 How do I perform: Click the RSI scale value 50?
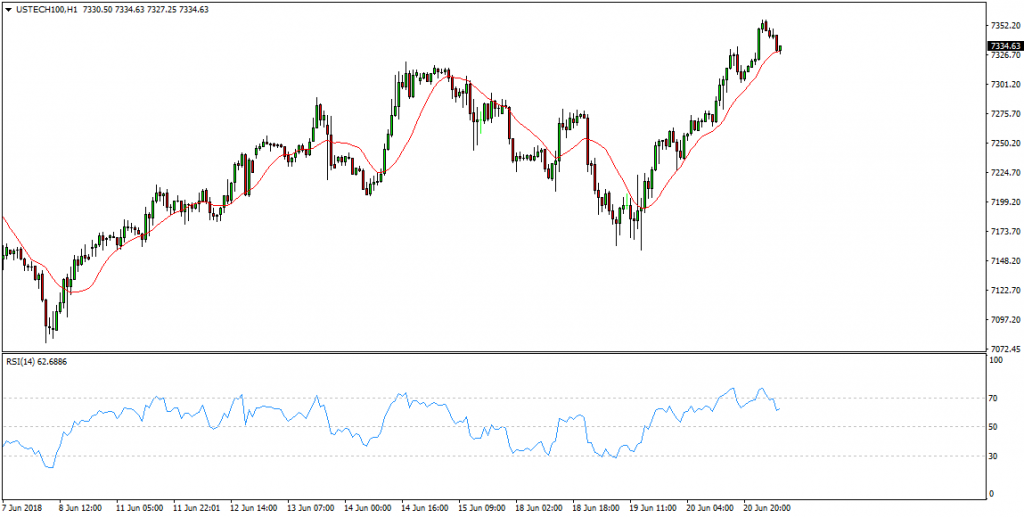tap(992, 427)
